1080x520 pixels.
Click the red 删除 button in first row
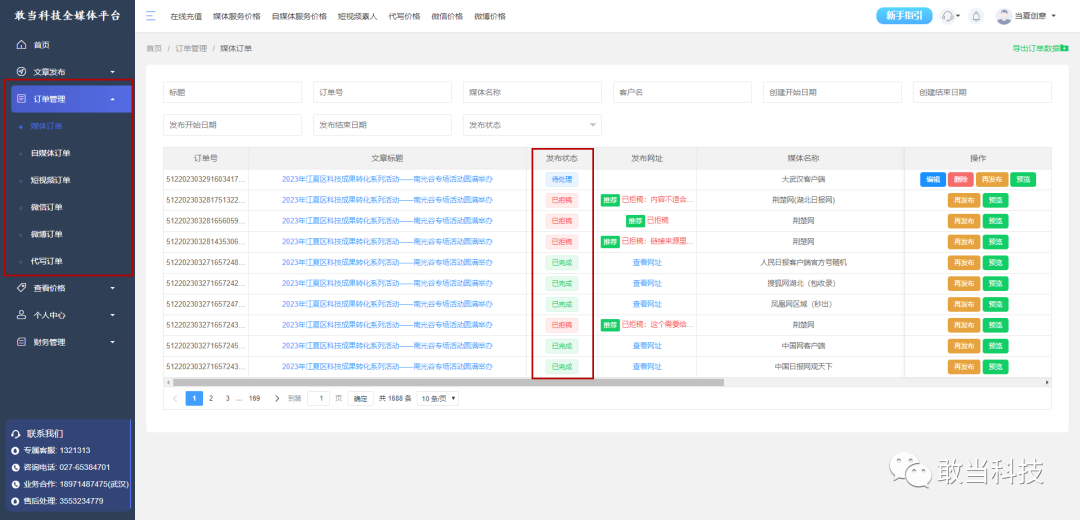pos(960,179)
